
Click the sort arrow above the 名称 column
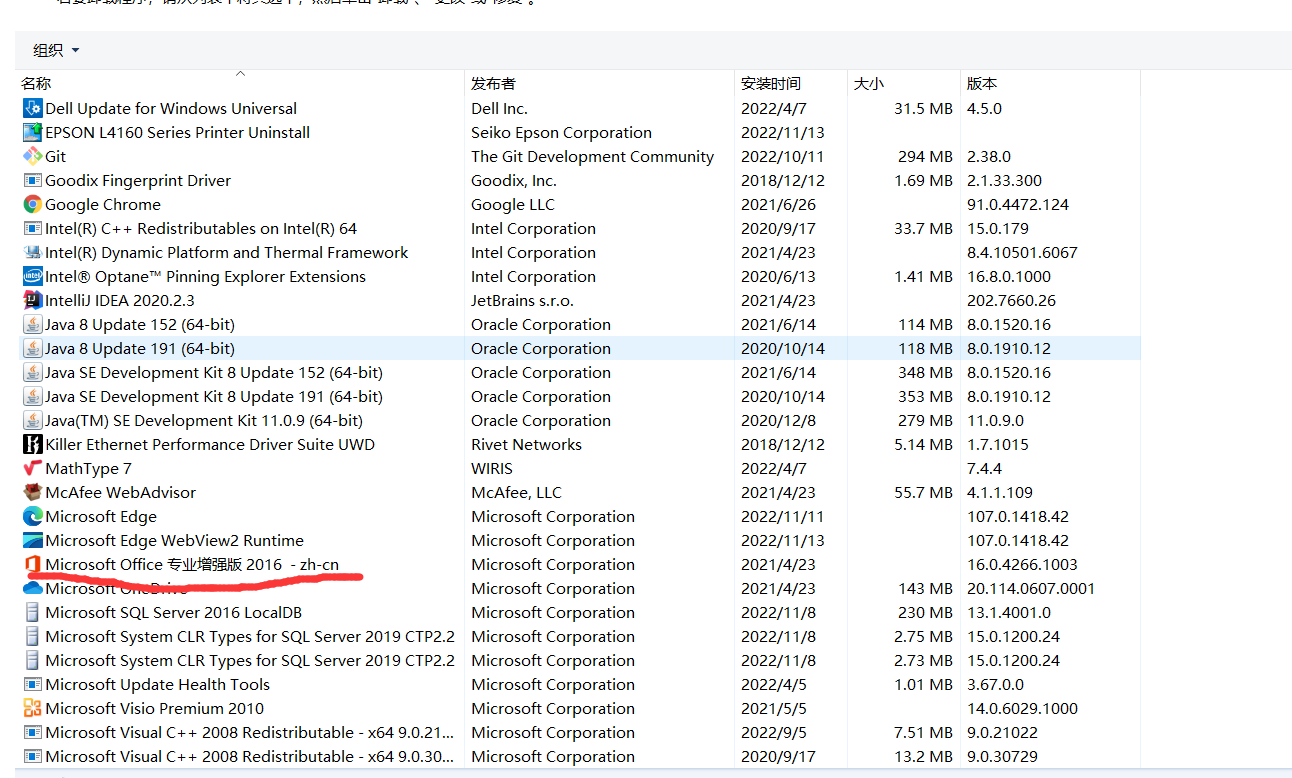(240, 73)
